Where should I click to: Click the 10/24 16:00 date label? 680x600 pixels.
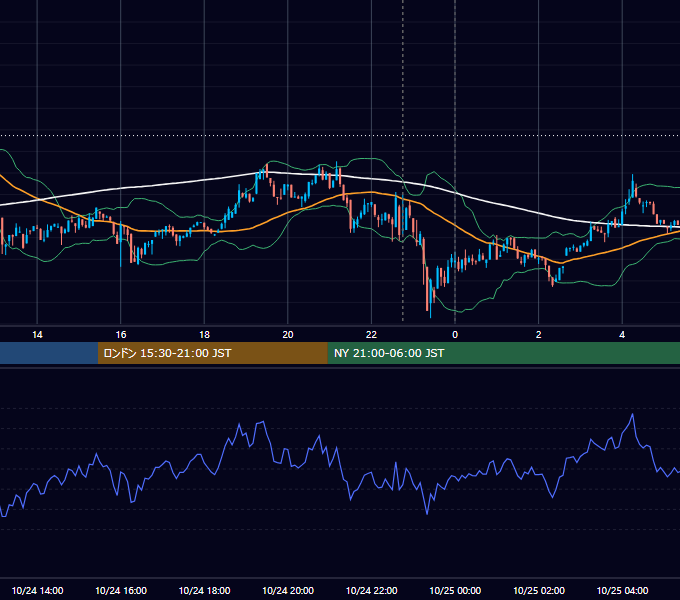click(121, 590)
